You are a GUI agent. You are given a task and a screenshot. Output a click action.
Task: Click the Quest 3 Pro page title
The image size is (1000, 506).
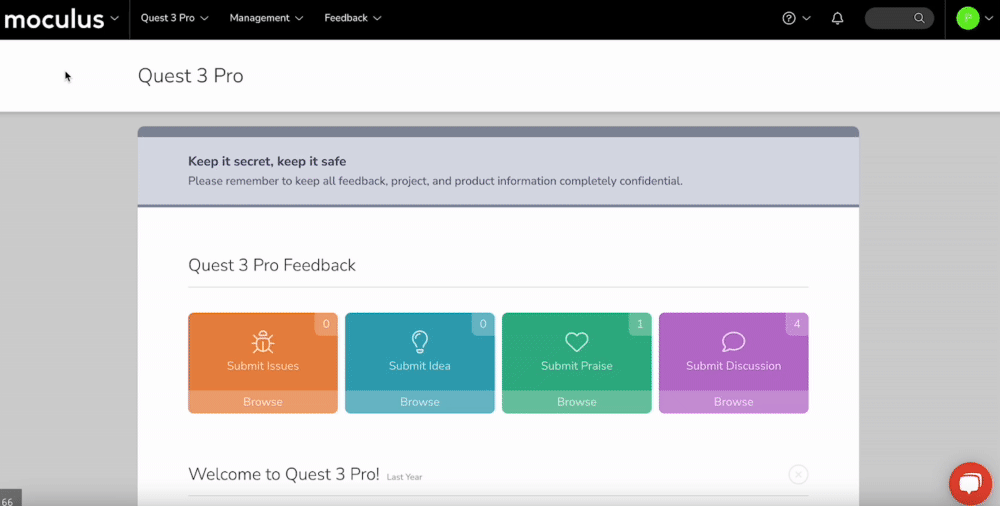191,75
